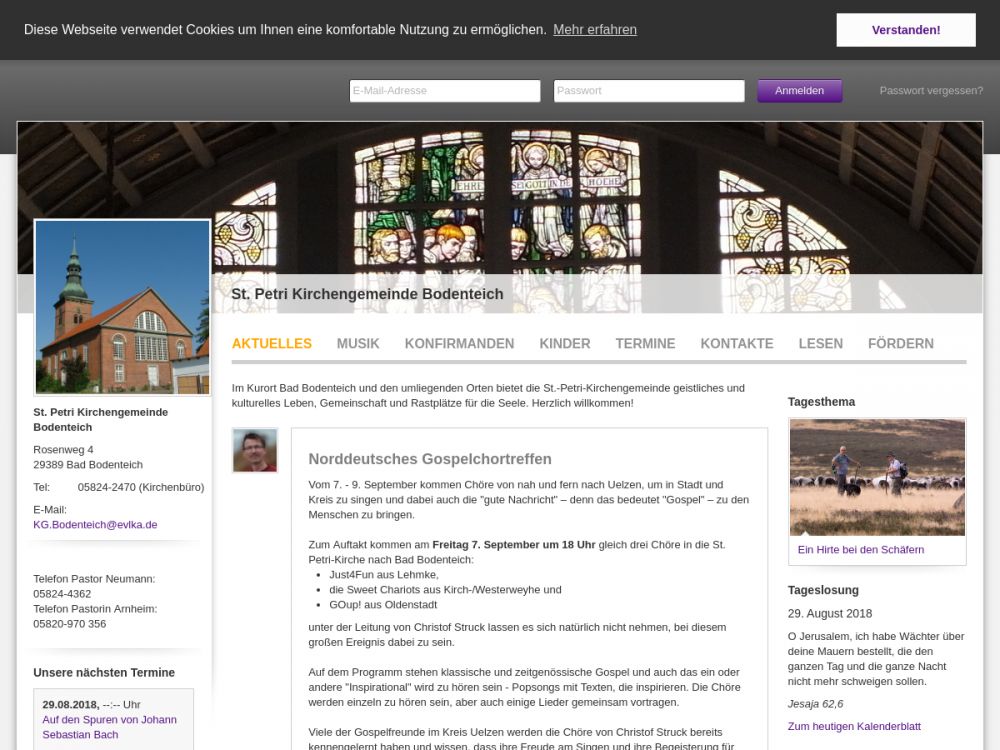The width and height of the screenshot is (1000, 750).
Task: Click the church building photo thumbnail
Action: [122, 307]
